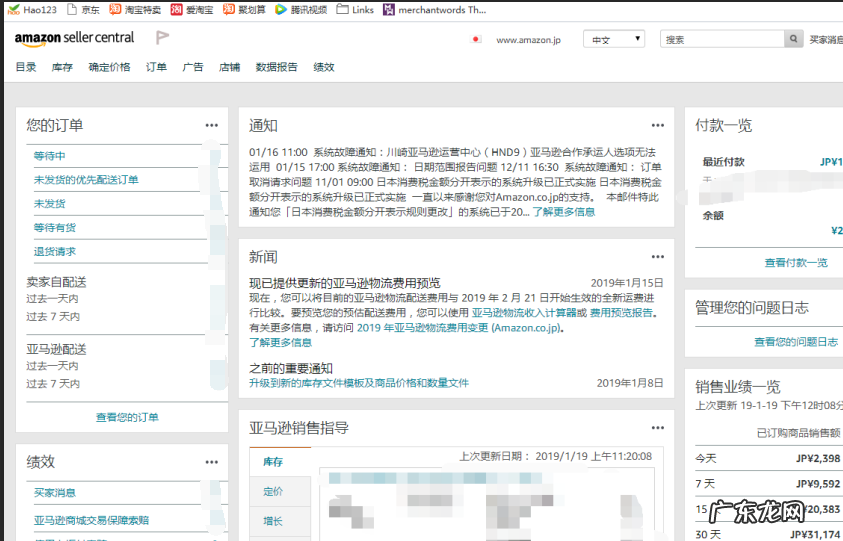This screenshot has height=541, width=843.
Task: Open the 绩效 menu in top navigation
Action: pyautogui.click(x=324, y=67)
